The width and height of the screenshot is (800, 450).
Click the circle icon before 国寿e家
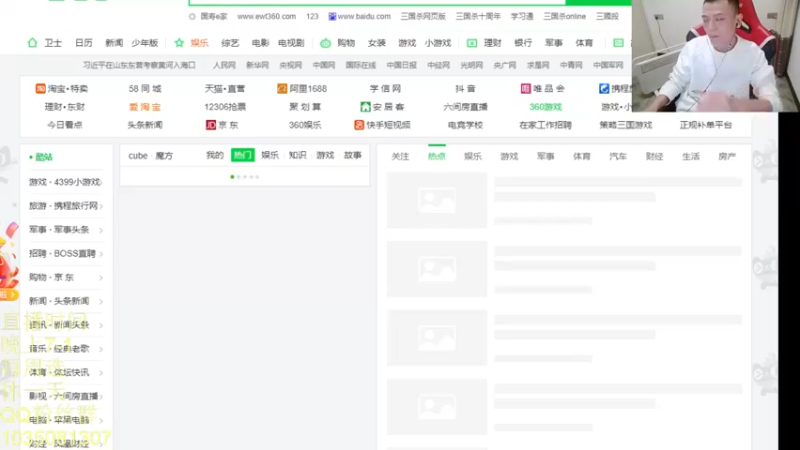tap(192, 16)
